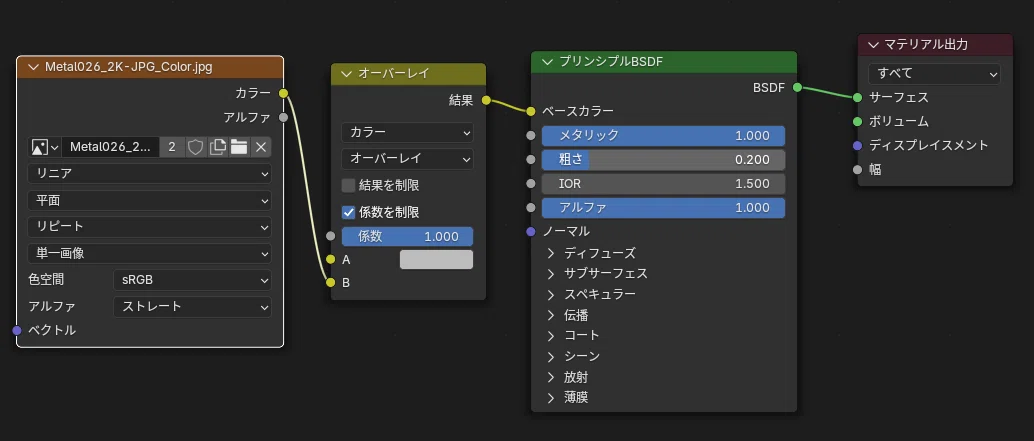Viewport: 1034px width, 441px height.
Task: Click the 係数 input socket
Action: [331, 236]
